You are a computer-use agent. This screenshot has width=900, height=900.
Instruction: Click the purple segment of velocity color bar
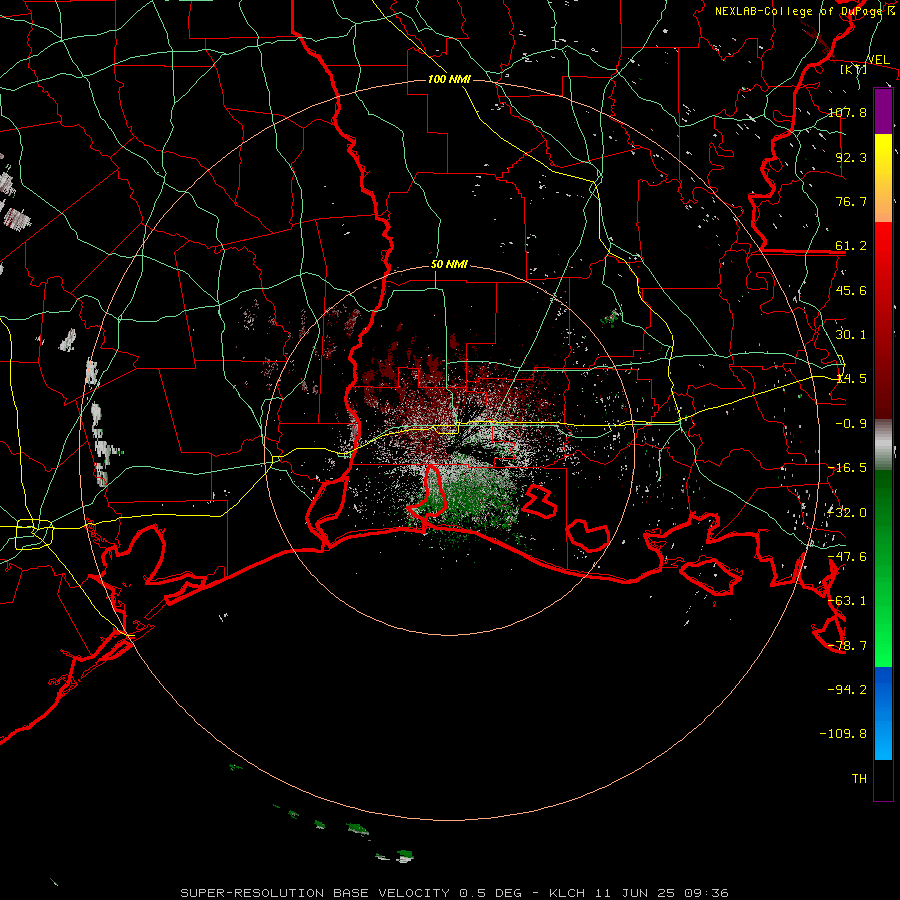click(x=883, y=112)
